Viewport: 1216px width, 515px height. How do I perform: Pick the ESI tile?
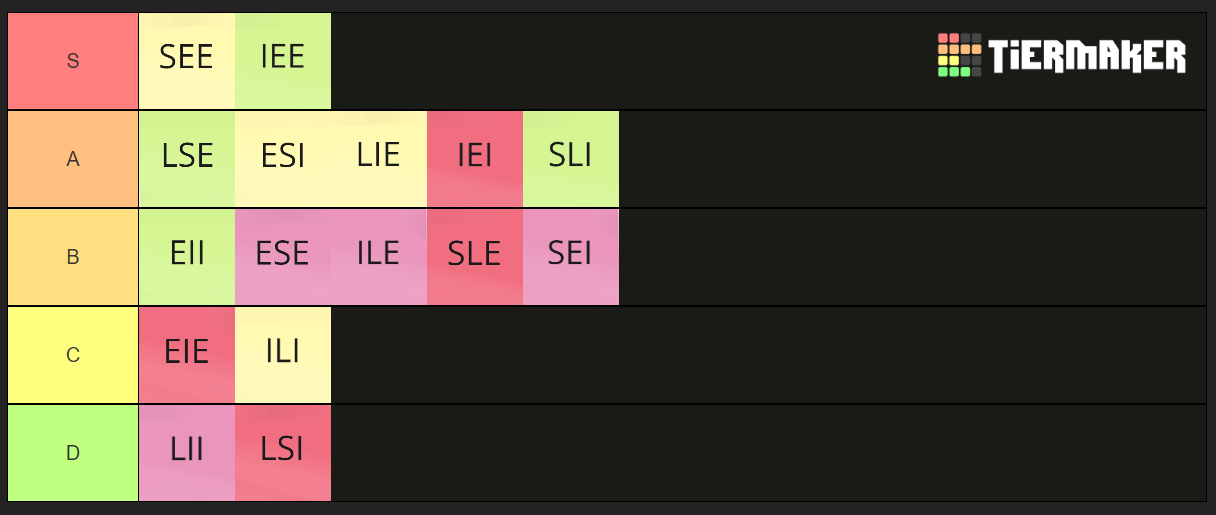[x=283, y=159]
